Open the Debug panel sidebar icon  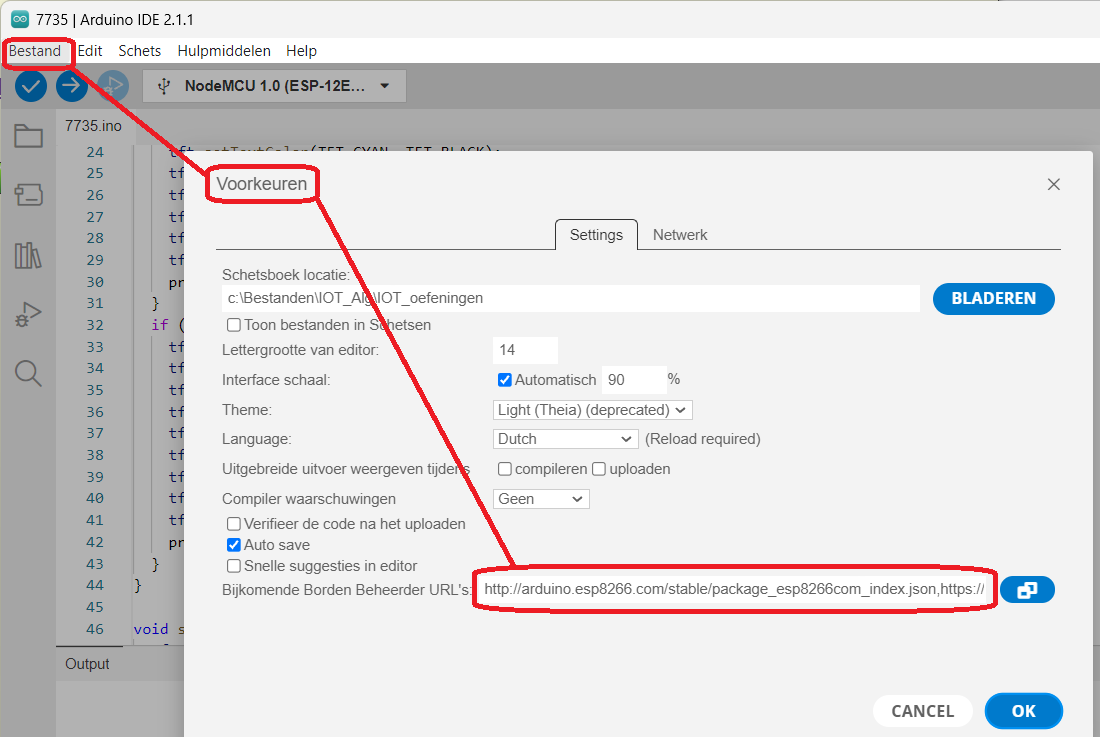(x=28, y=315)
